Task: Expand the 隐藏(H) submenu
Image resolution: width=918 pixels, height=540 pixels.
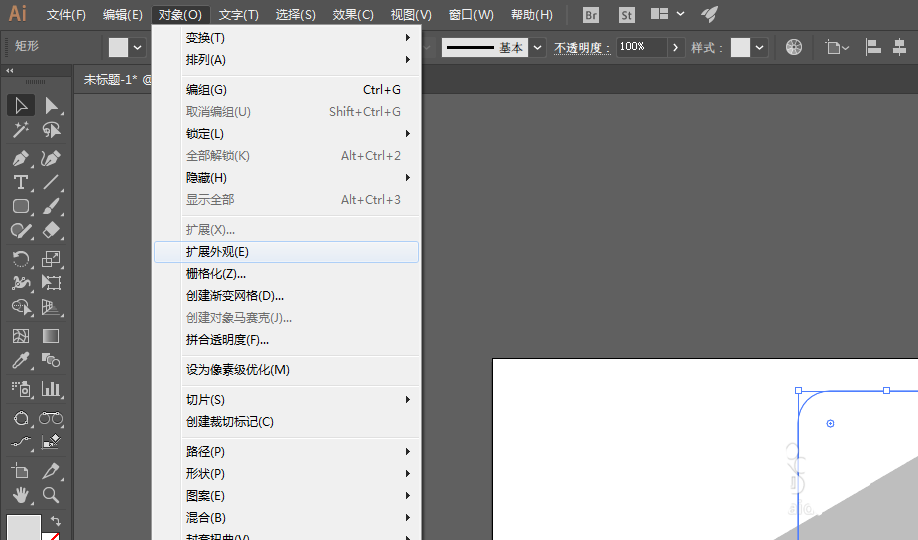Action: click(x=287, y=177)
